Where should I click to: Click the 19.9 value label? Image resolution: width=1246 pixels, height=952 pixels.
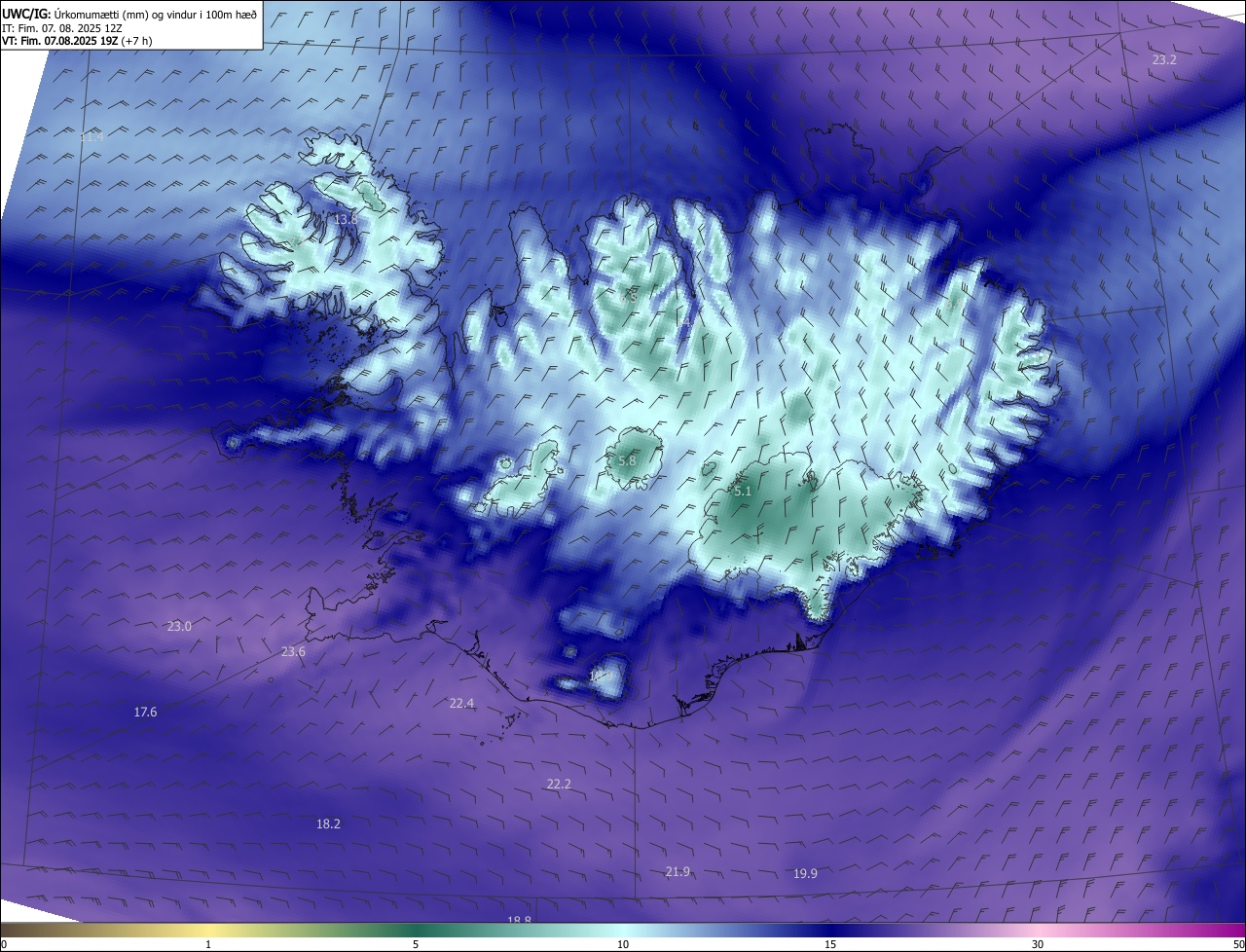coord(805,874)
